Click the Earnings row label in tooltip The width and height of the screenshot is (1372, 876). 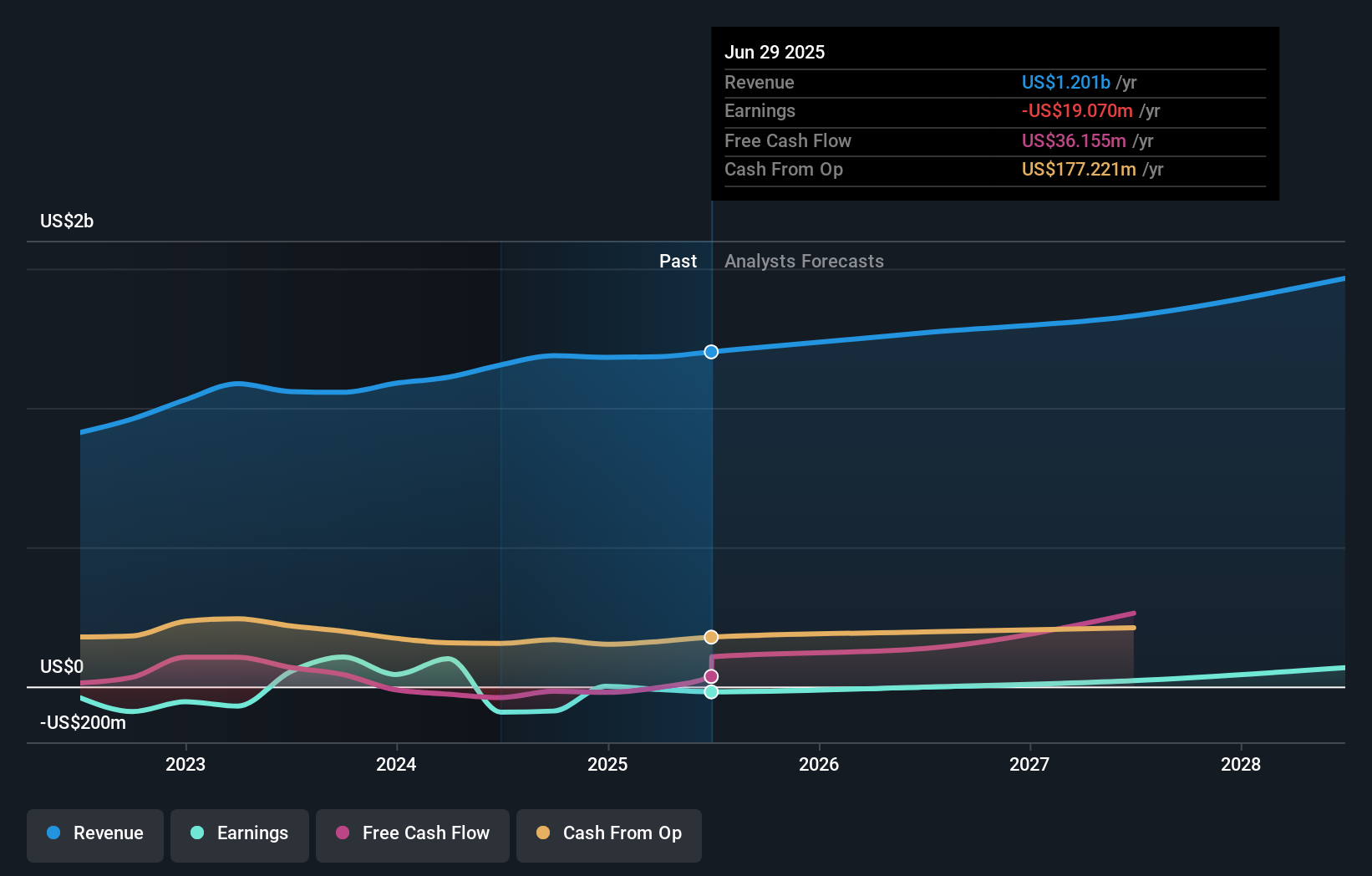pyautogui.click(x=760, y=110)
